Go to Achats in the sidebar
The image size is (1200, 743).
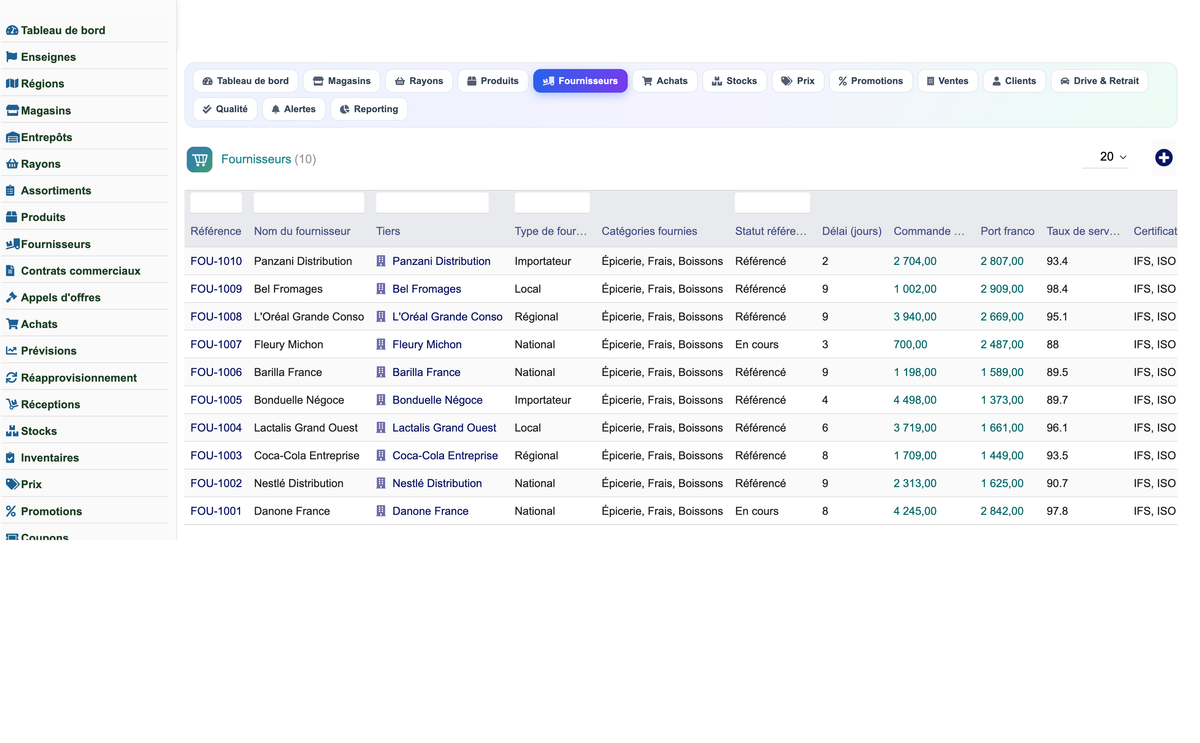click(39, 324)
